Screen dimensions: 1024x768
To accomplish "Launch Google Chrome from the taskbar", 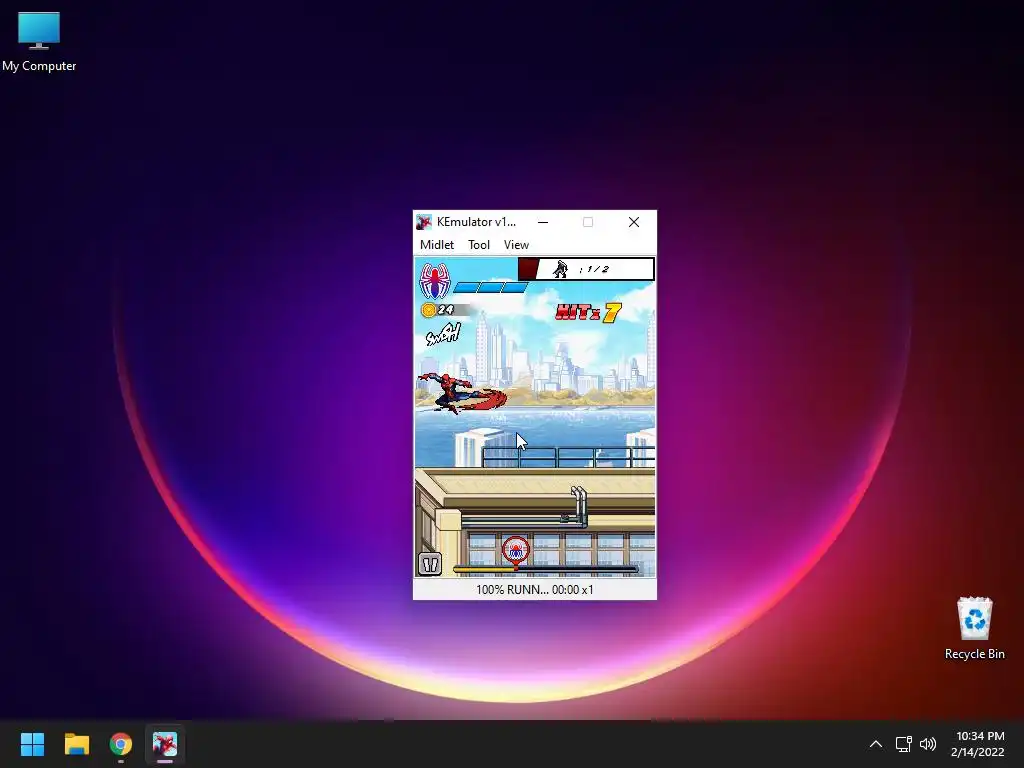I will 121,744.
